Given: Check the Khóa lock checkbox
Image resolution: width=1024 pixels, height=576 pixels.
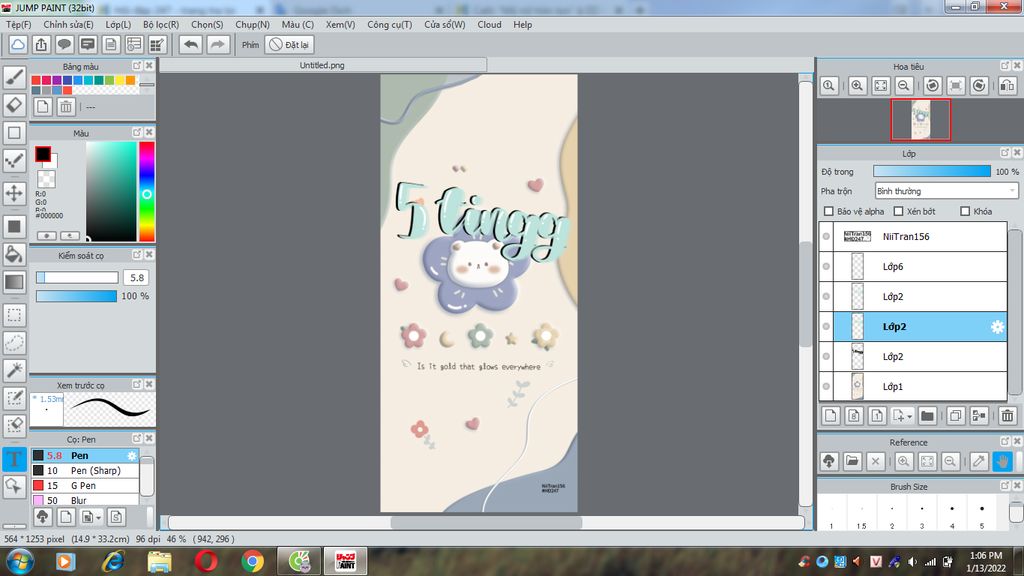Looking at the screenshot, I should tap(965, 211).
